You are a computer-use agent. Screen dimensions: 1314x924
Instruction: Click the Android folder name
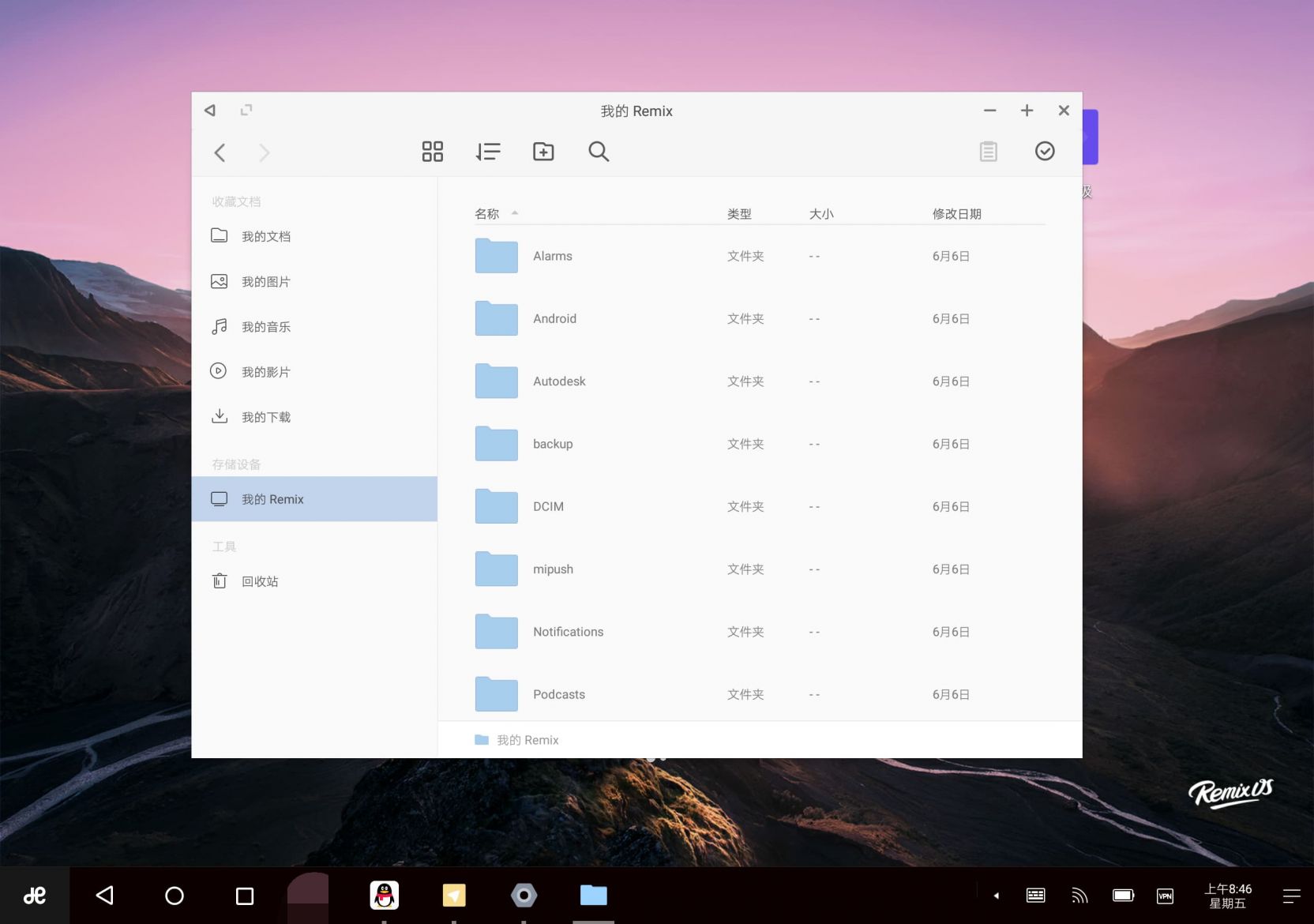pyautogui.click(x=554, y=318)
